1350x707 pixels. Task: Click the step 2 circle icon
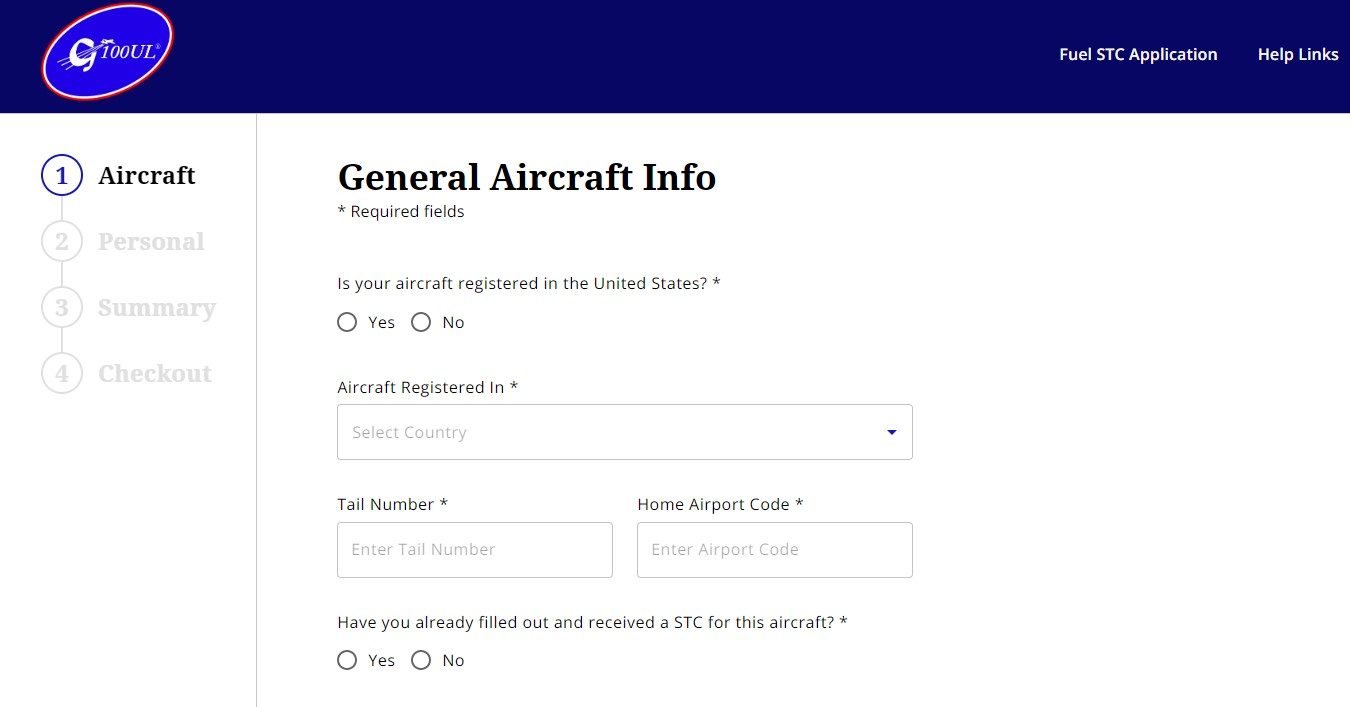coord(61,242)
